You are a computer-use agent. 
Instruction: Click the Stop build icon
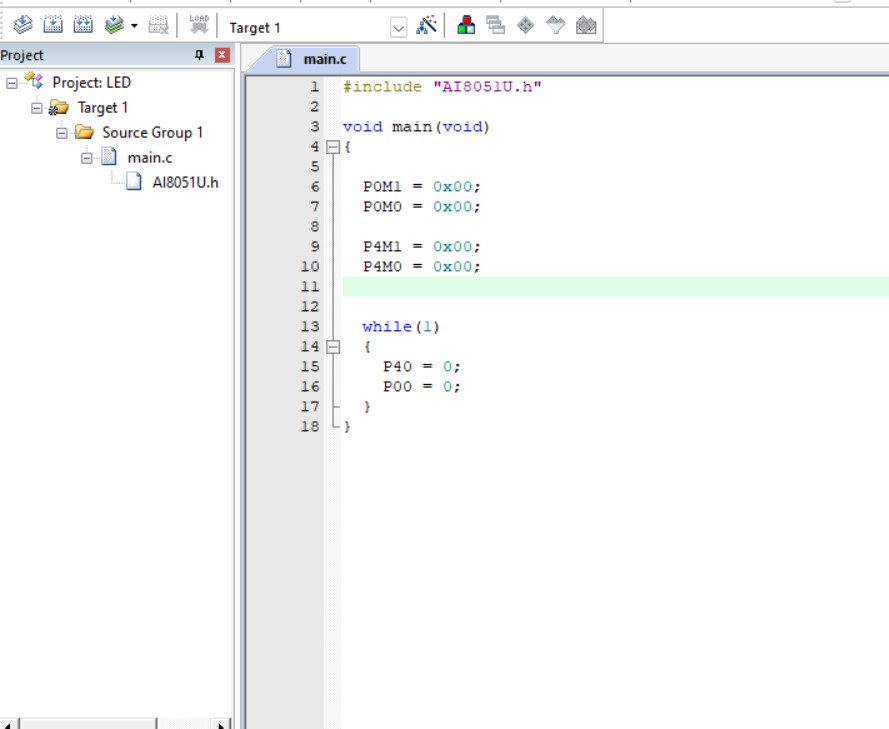click(x=158, y=25)
